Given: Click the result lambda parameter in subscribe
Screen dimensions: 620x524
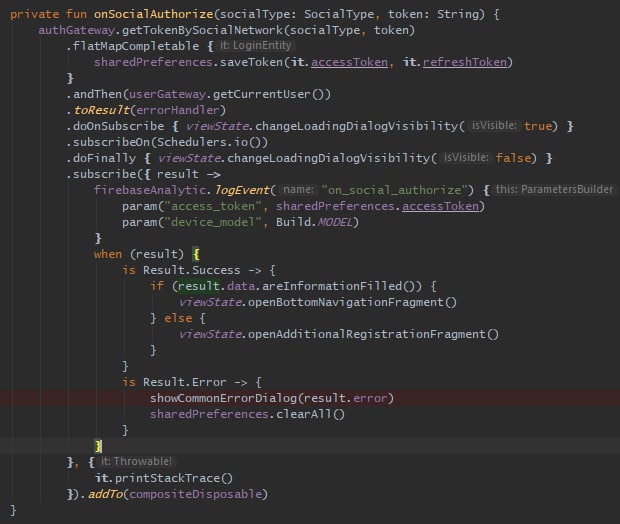Looking at the screenshot, I should click(178, 174).
